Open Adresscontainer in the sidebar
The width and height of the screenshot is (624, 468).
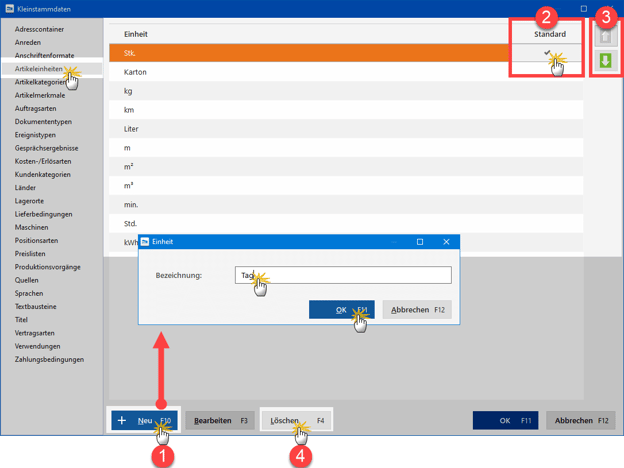coord(40,29)
